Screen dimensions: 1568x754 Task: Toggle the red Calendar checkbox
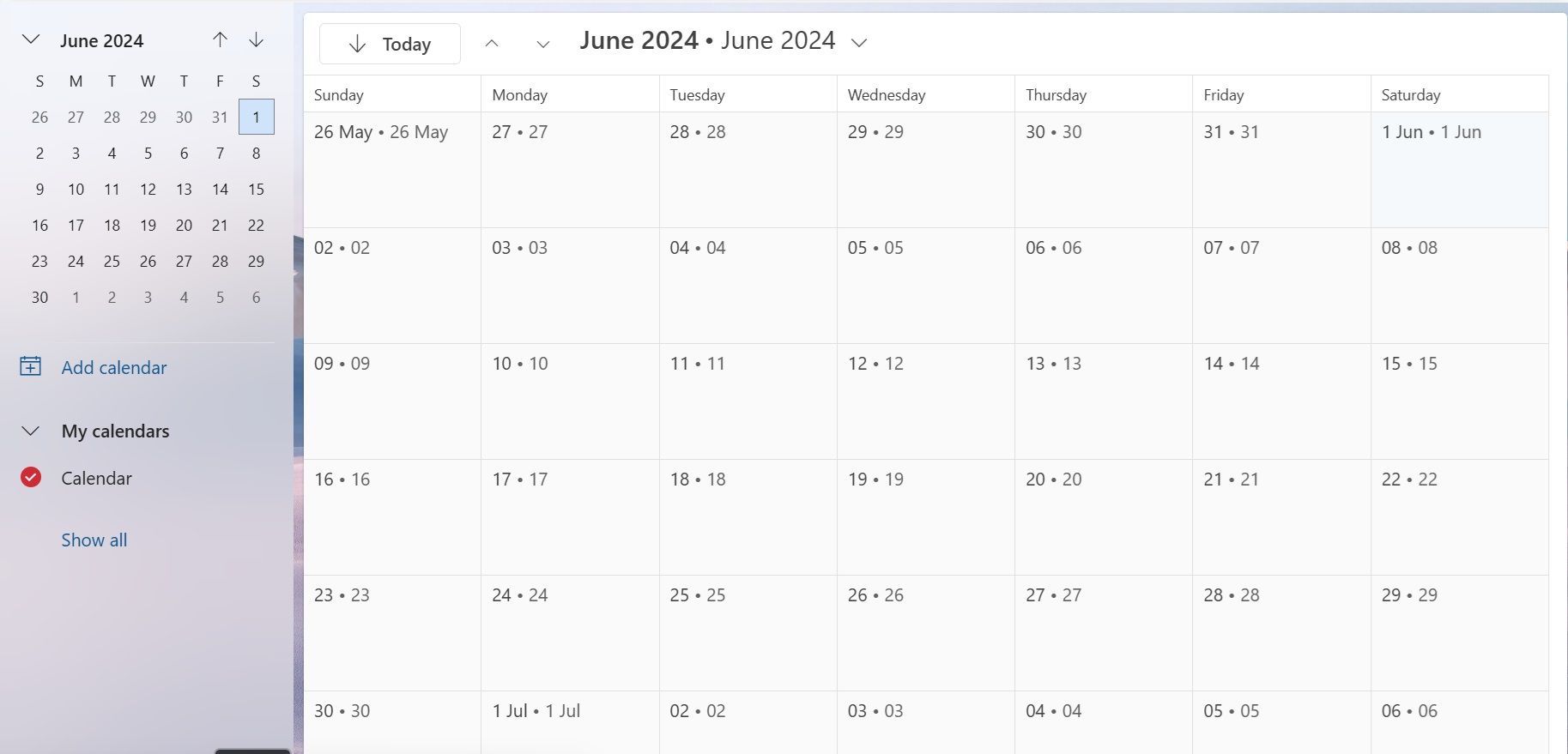click(x=31, y=478)
